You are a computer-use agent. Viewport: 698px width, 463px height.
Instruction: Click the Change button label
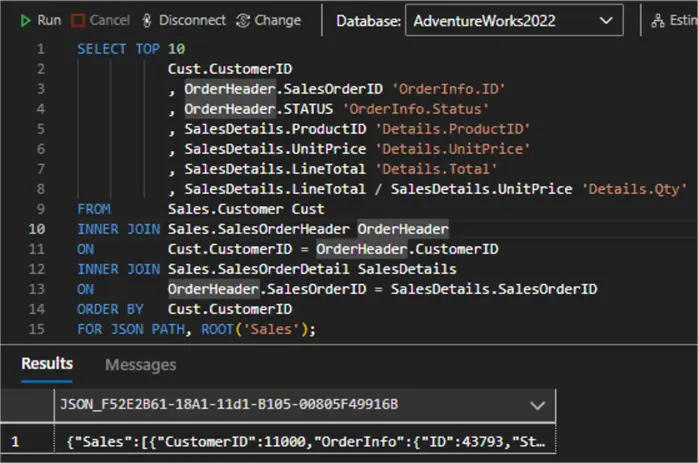[x=277, y=20]
